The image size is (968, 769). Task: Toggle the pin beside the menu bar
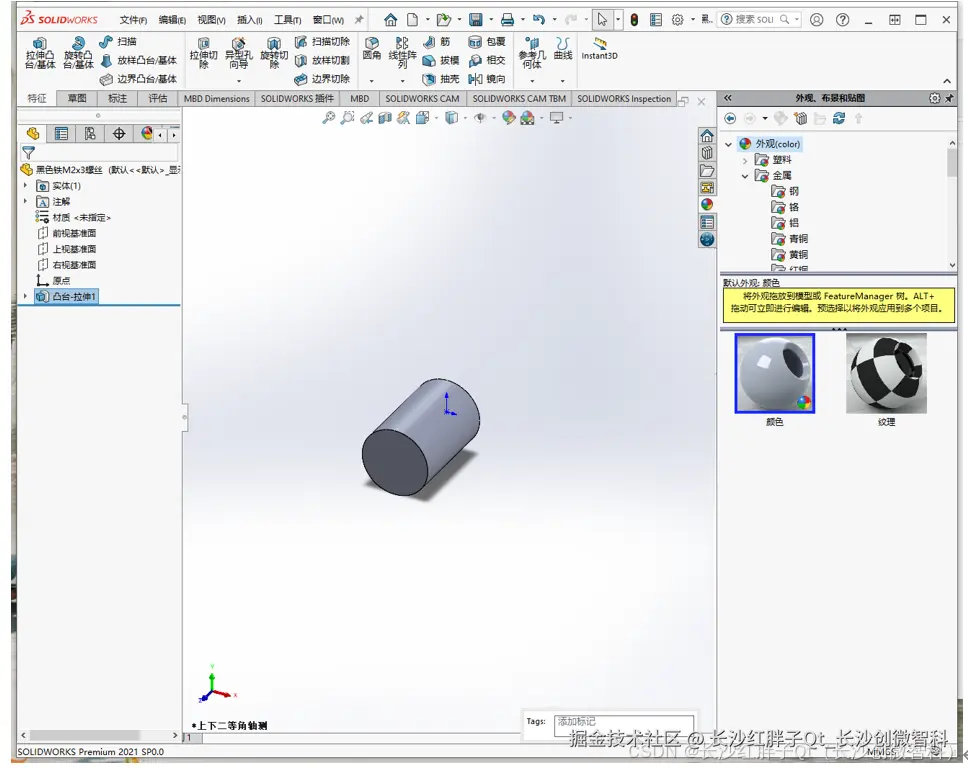click(x=359, y=20)
